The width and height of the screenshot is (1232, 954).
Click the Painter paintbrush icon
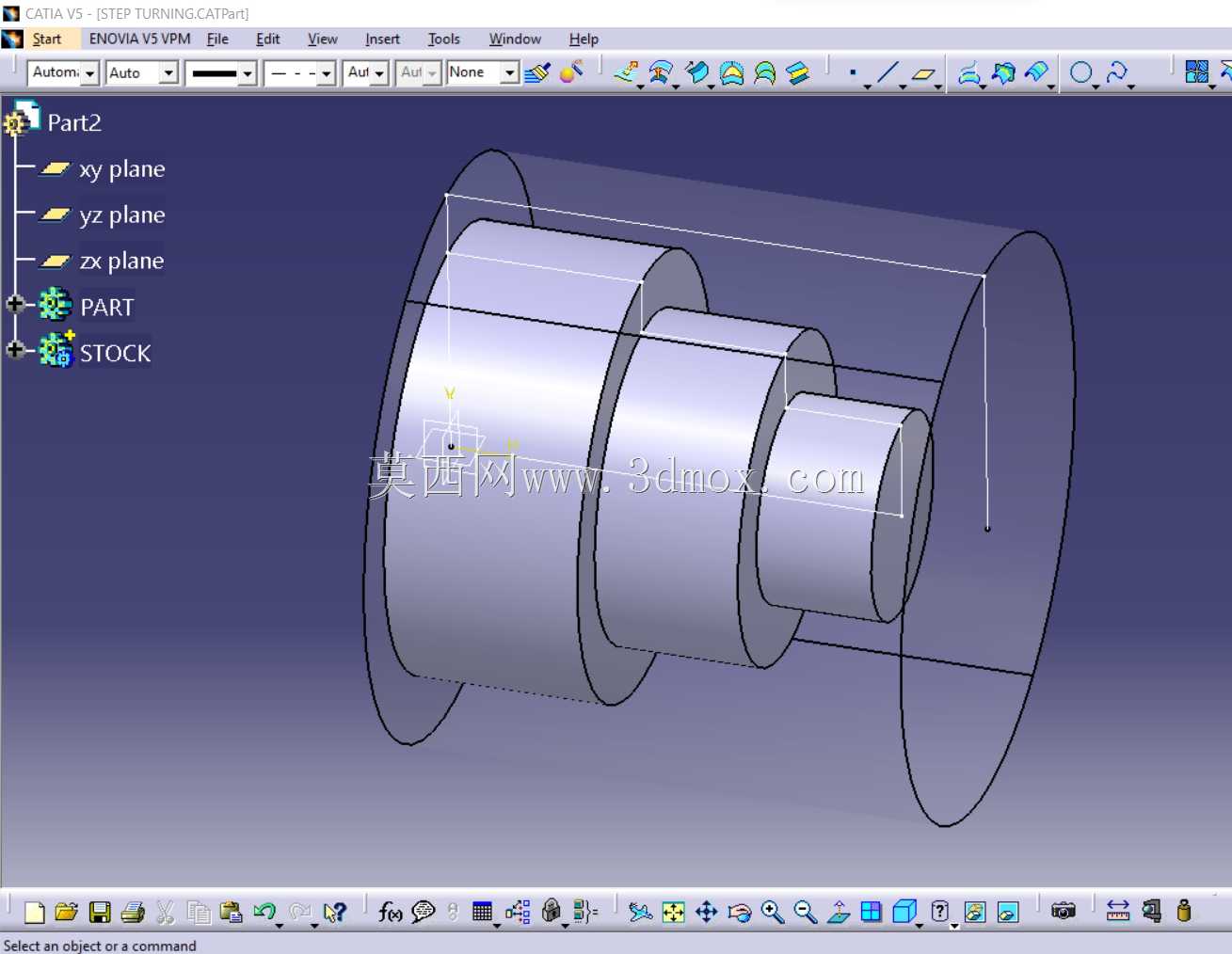(537, 72)
